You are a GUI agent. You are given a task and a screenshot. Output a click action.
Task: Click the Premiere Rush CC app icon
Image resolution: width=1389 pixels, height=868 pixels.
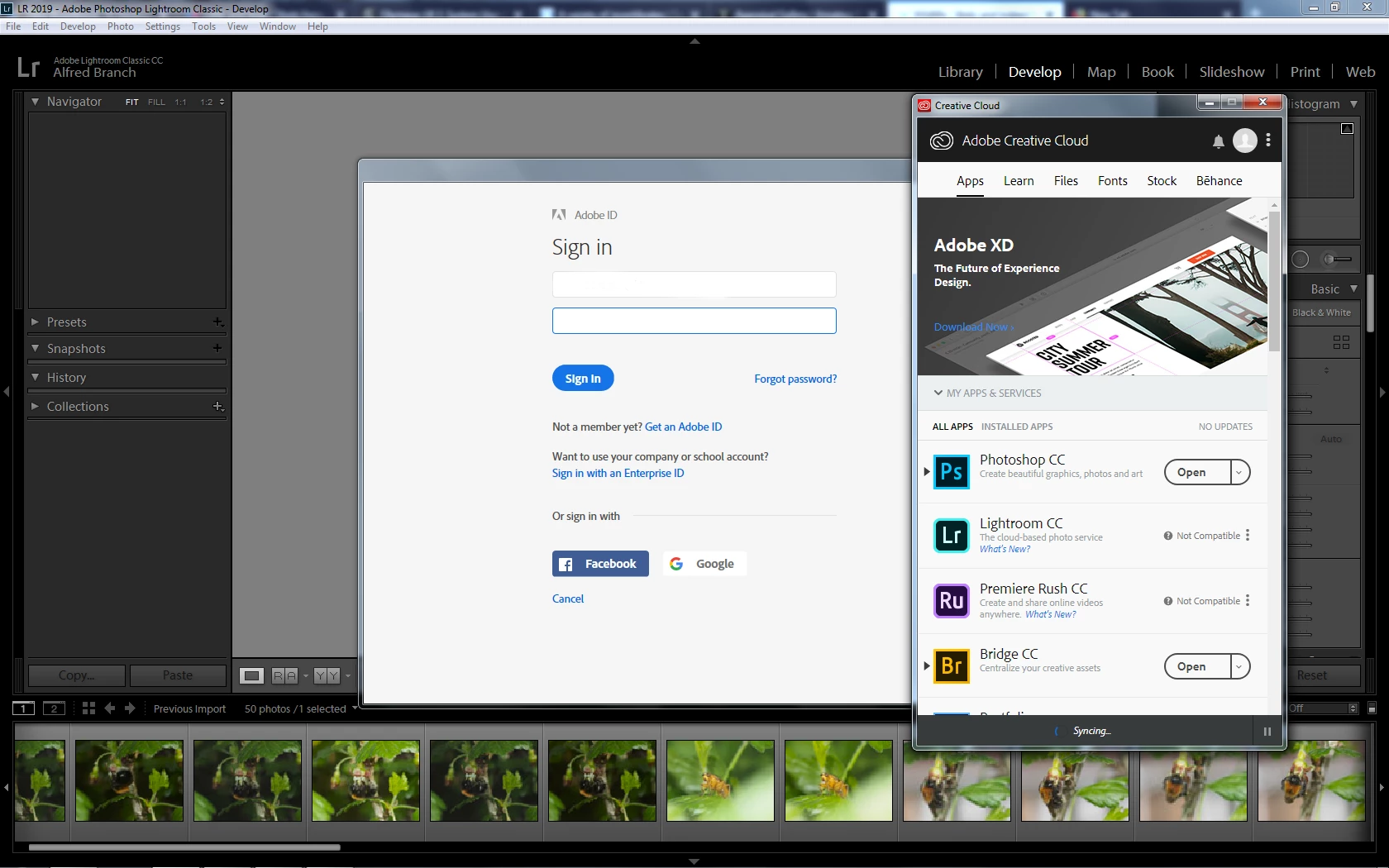coord(951,601)
